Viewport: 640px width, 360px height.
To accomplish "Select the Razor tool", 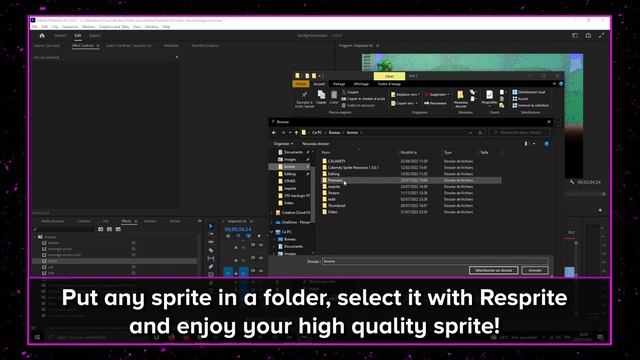I will pos(211,250).
